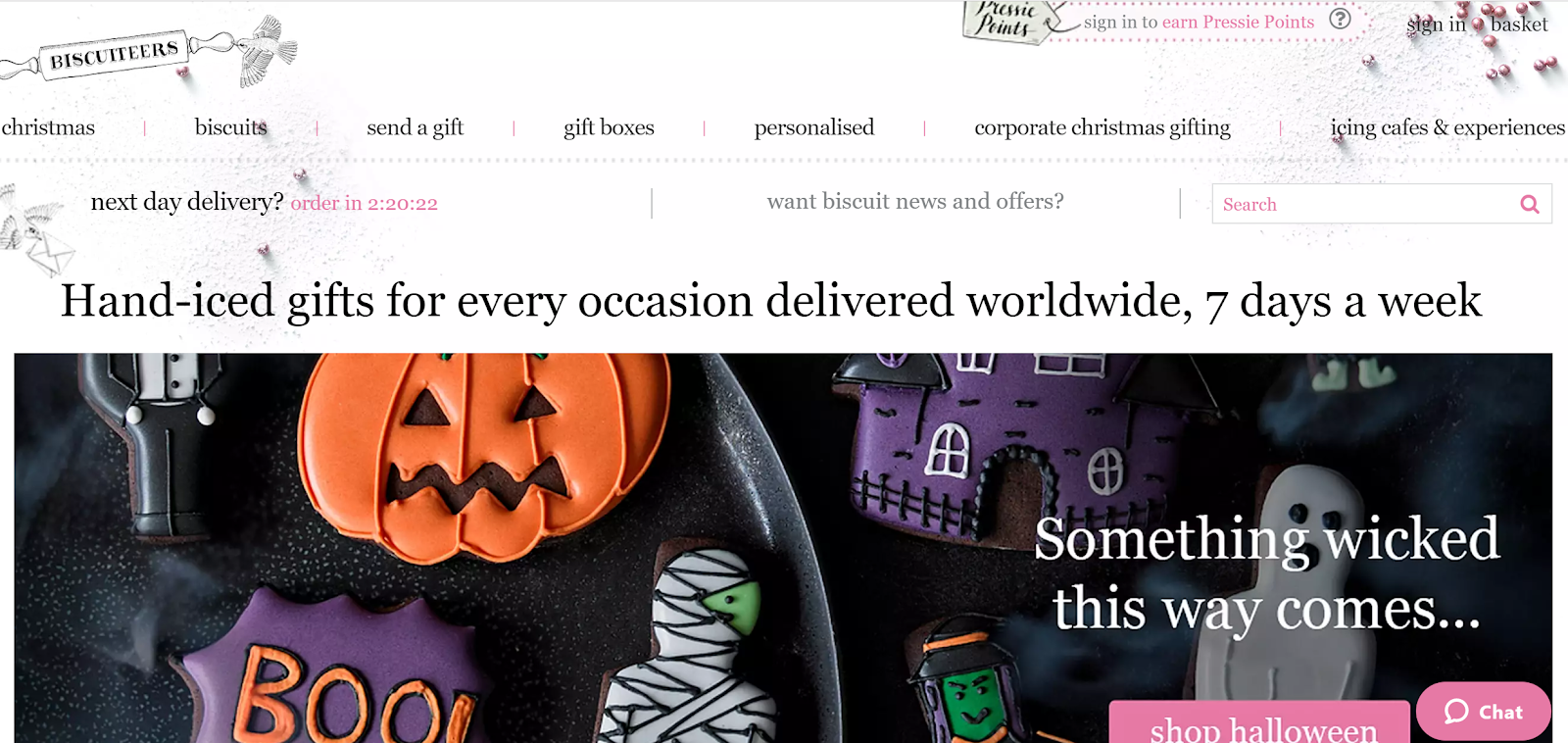Click the bird with envelope icon
This screenshot has width=1568, height=743.
pyautogui.click(x=37, y=230)
